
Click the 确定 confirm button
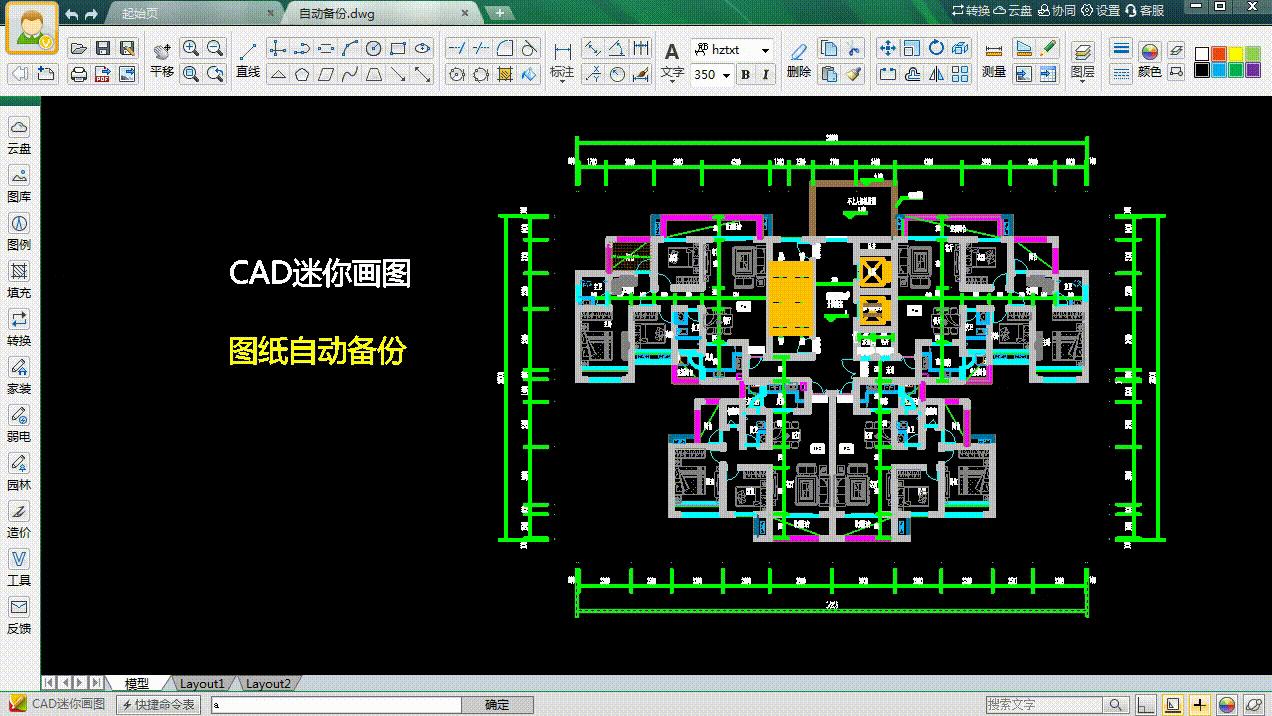pyautogui.click(x=497, y=705)
